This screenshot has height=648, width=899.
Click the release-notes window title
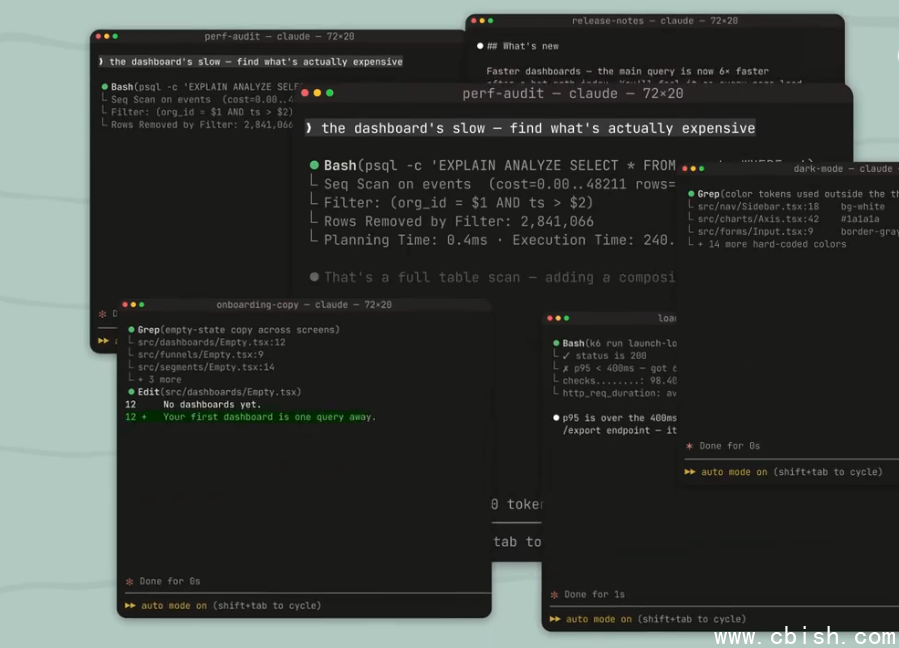pos(655,21)
